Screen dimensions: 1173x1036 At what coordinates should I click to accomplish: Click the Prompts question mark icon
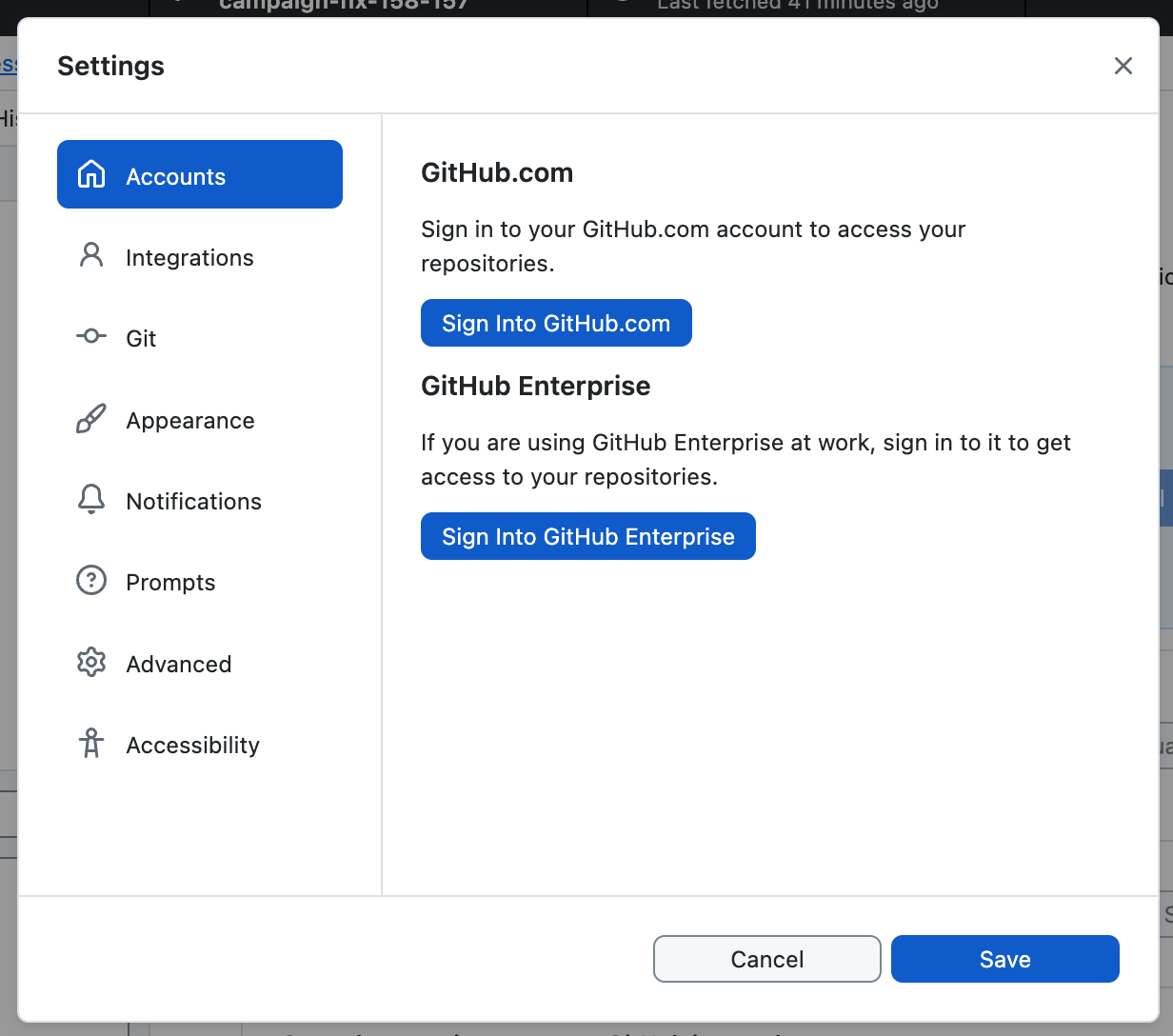(90, 580)
